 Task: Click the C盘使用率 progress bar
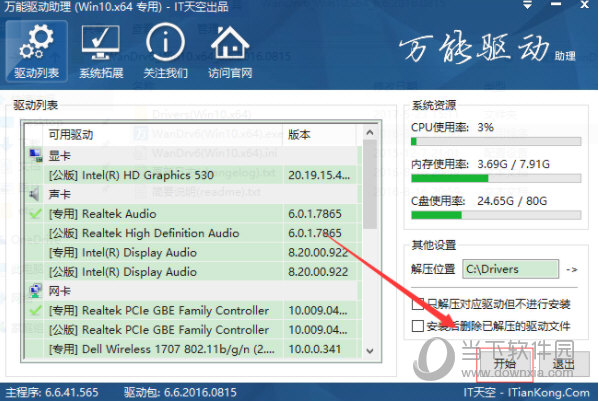(x=496, y=215)
